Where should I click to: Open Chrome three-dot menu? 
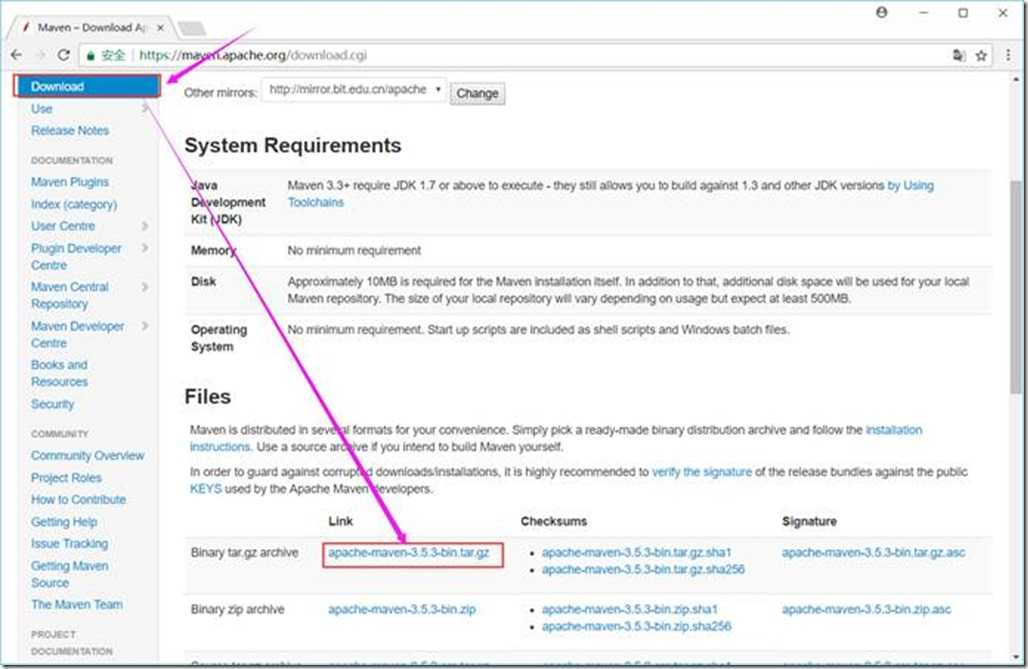[1008, 55]
